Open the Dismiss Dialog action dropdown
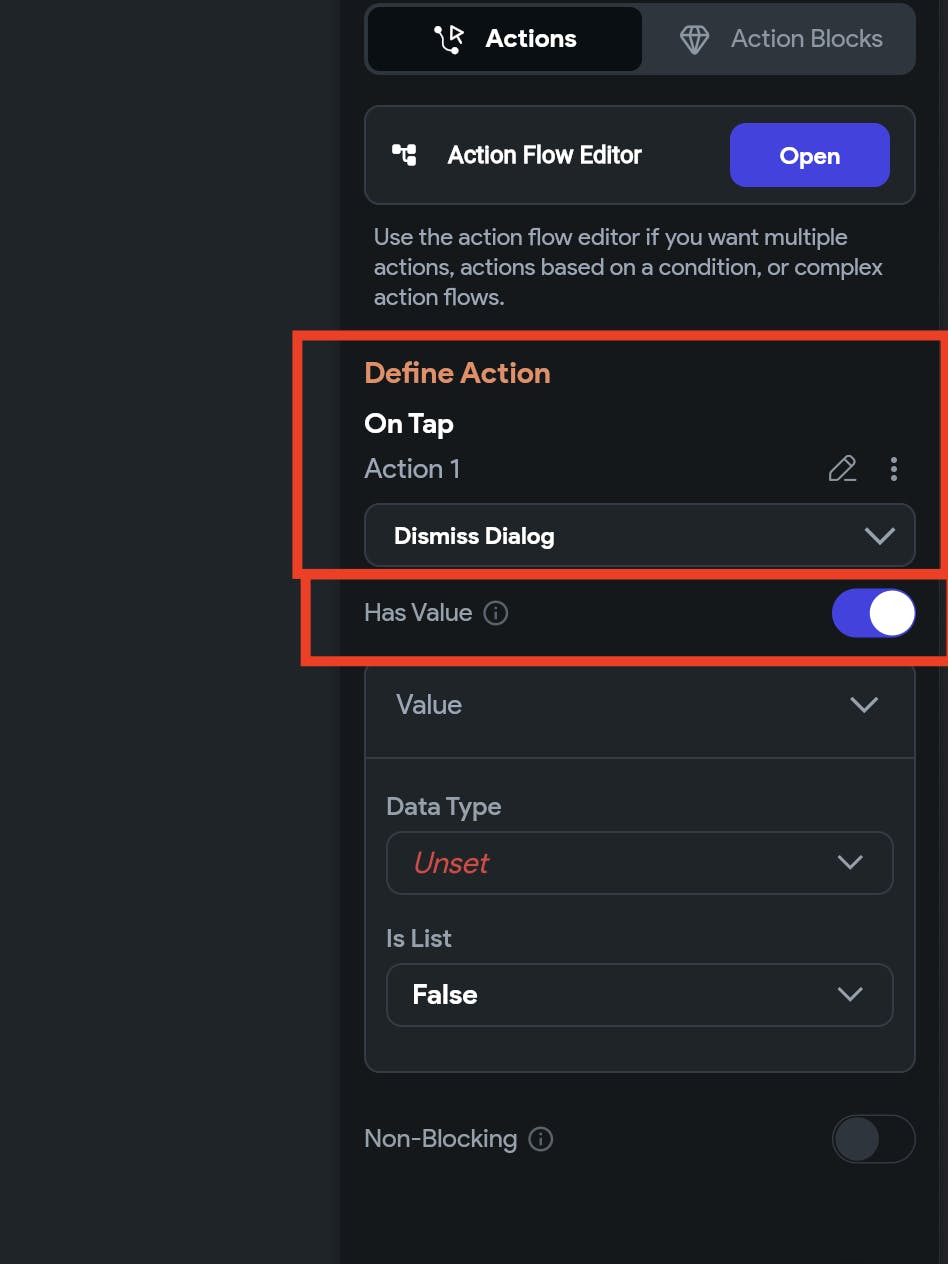This screenshot has height=1264, width=948. (x=639, y=536)
